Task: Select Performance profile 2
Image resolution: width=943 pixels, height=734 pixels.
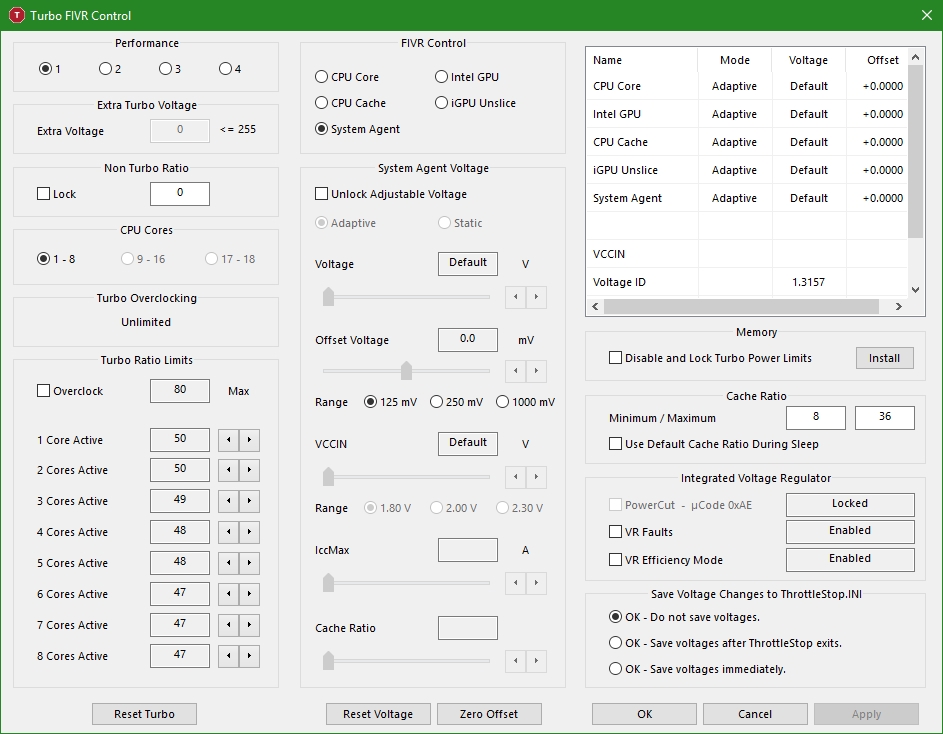Action: pyautogui.click(x=110, y=69)
